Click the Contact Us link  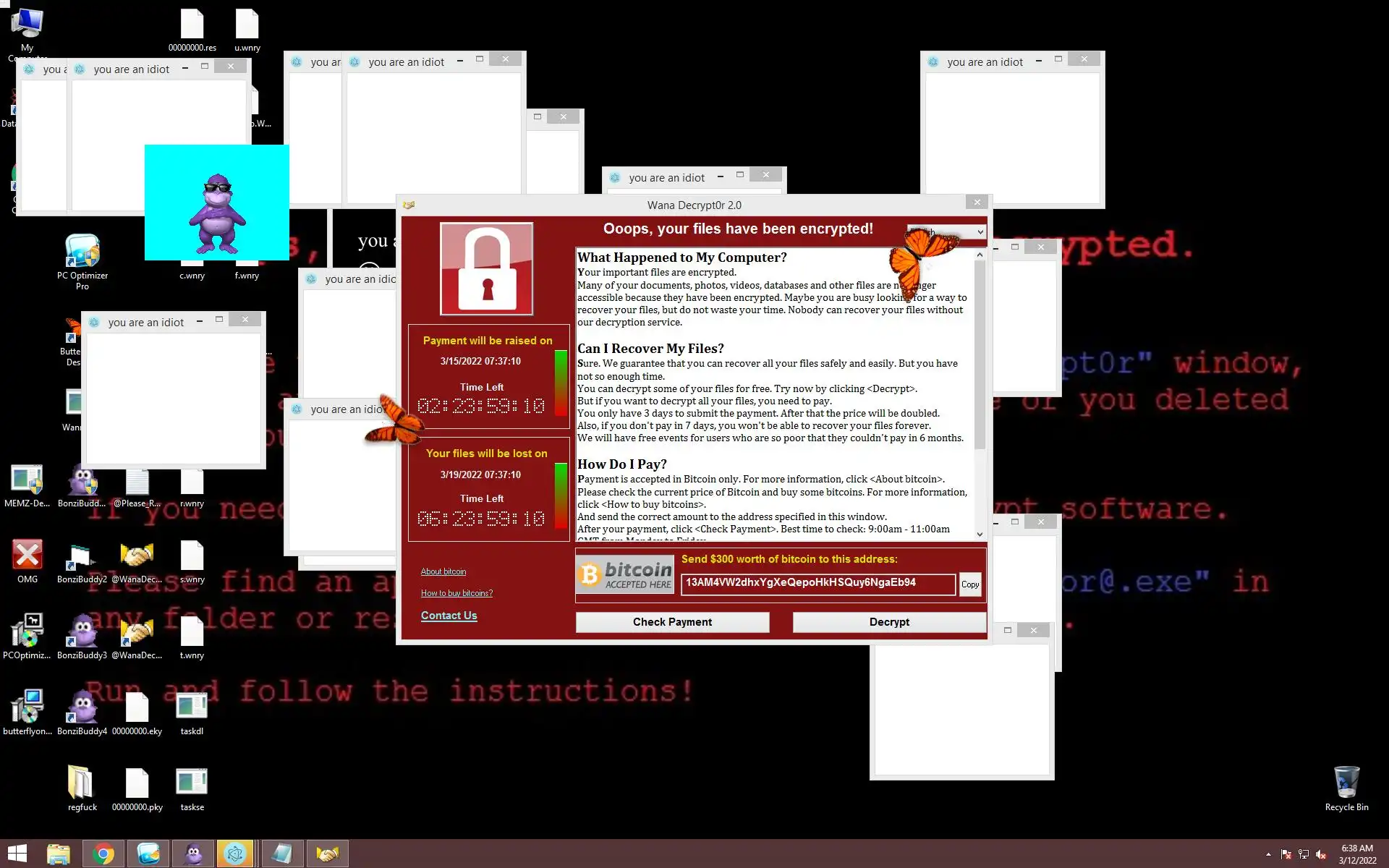click(449, 616)
